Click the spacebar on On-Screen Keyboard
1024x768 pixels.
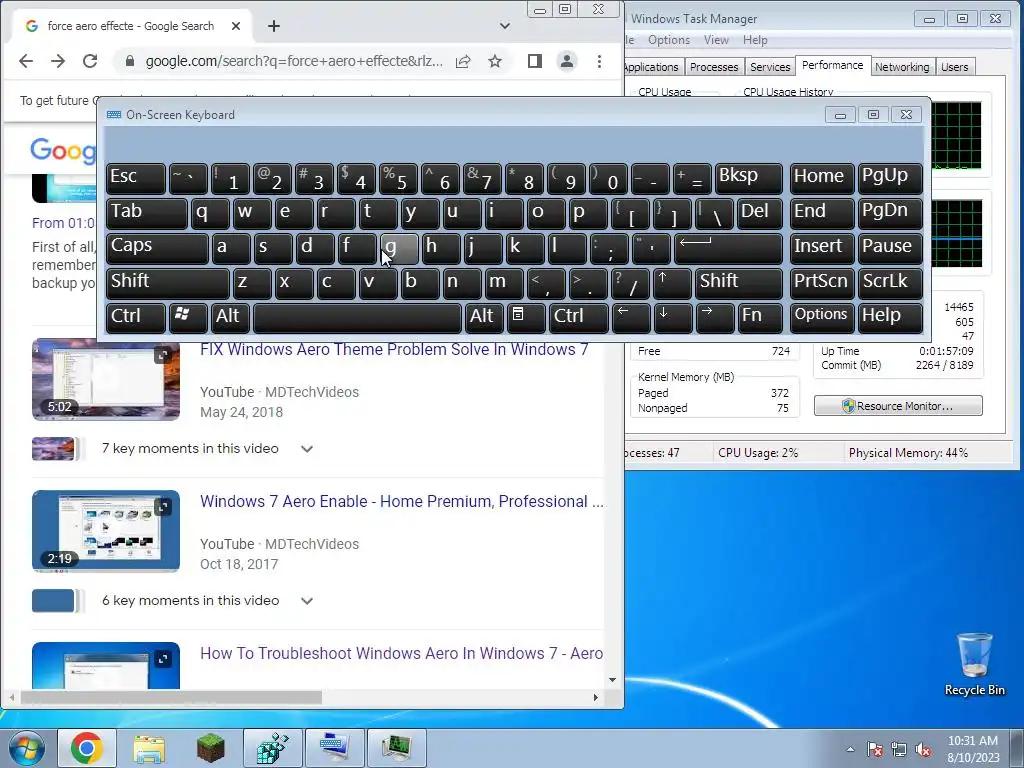[x=357, y=317]
